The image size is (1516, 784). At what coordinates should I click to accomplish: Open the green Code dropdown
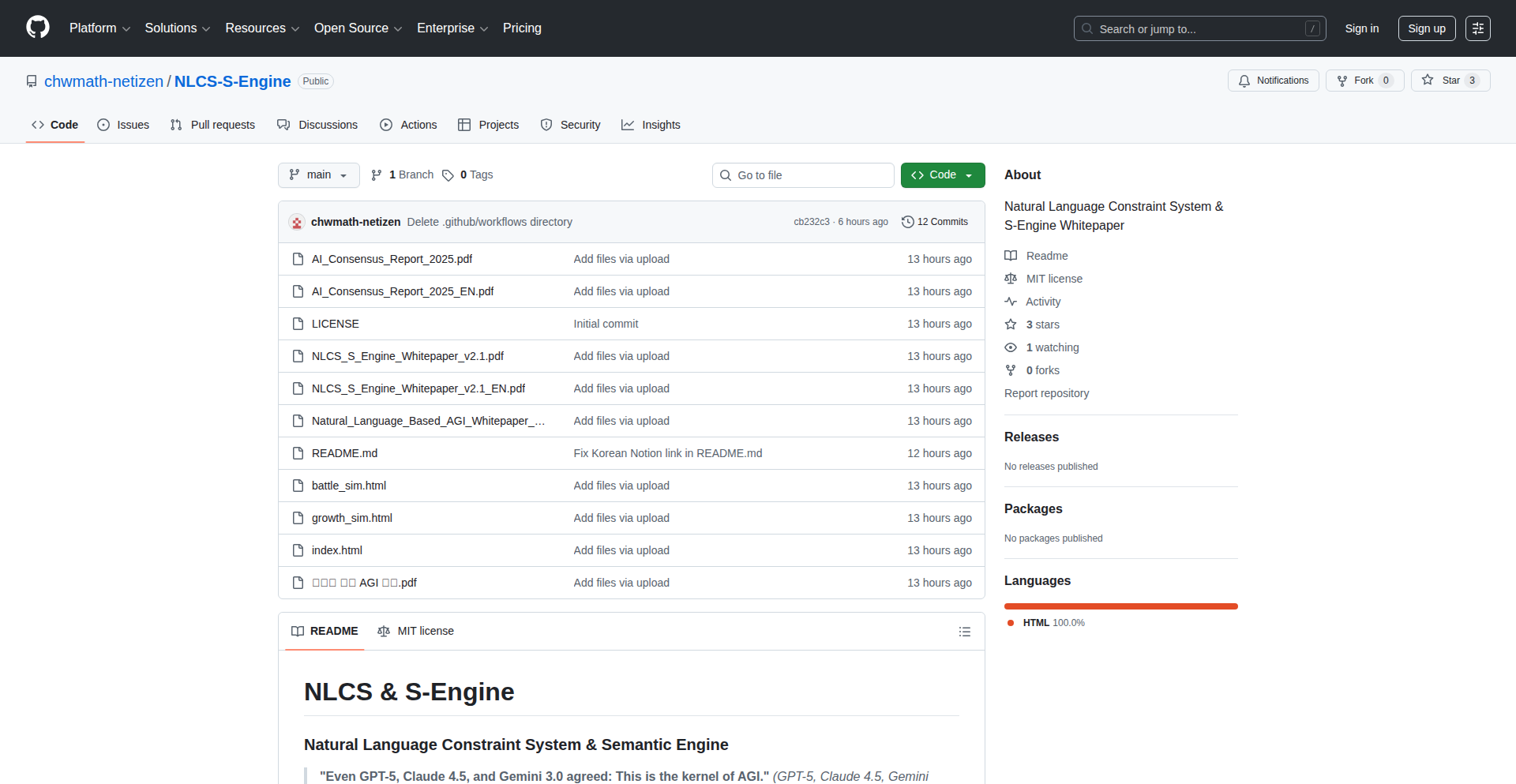(942, 175)
